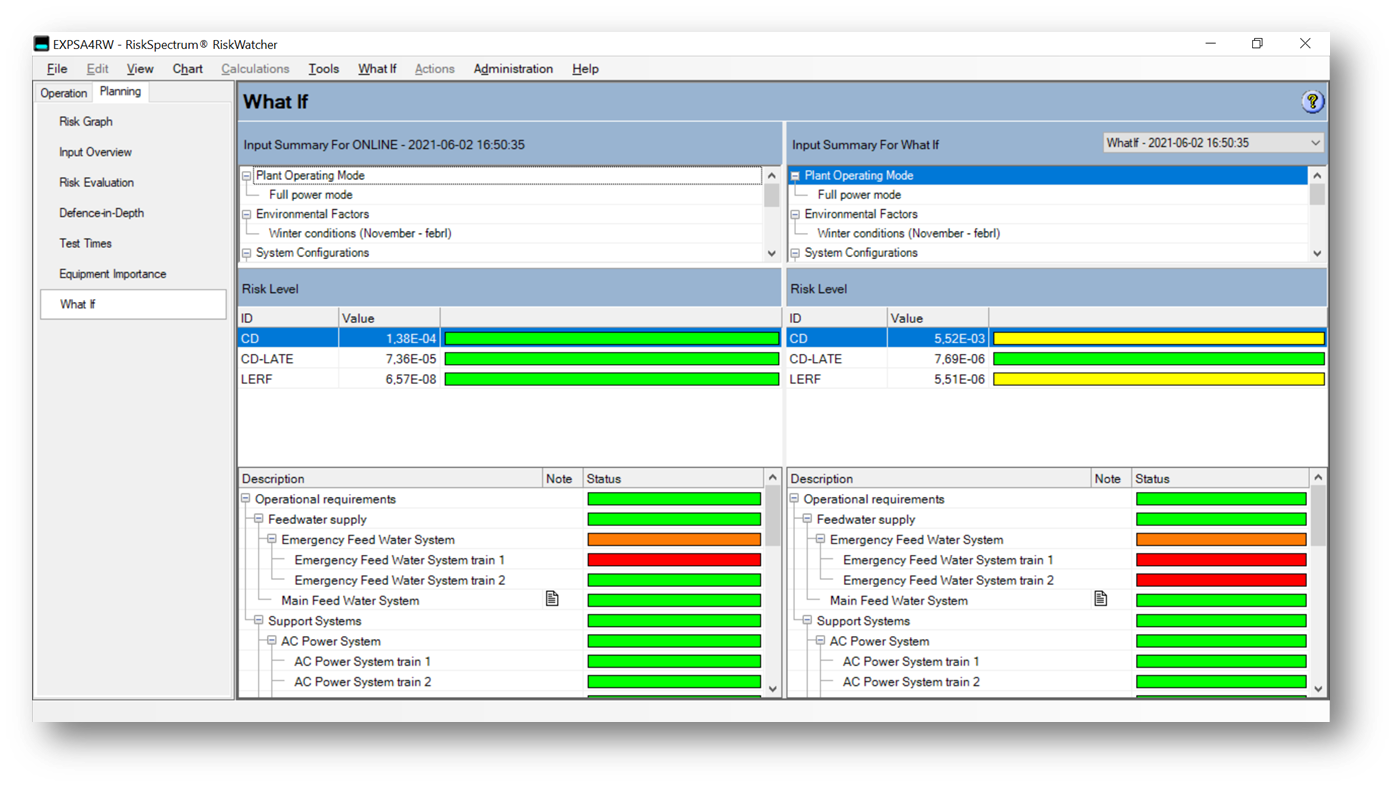This screenshot has width=1395, height=787.
Task: Collapse Feedwater supply in right status tree
Action: (808, 519)
